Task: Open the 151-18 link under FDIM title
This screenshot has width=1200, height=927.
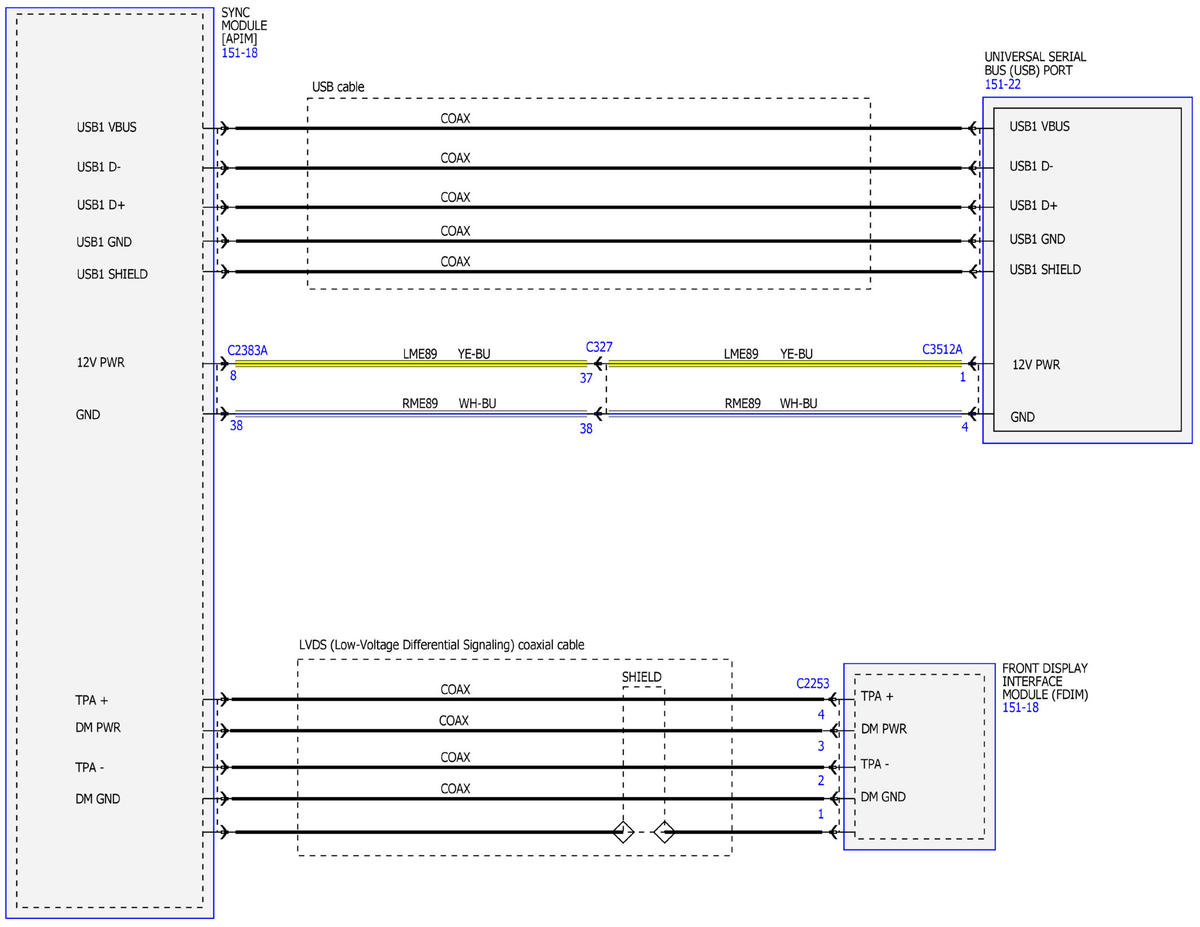Action: point(1020,707)
